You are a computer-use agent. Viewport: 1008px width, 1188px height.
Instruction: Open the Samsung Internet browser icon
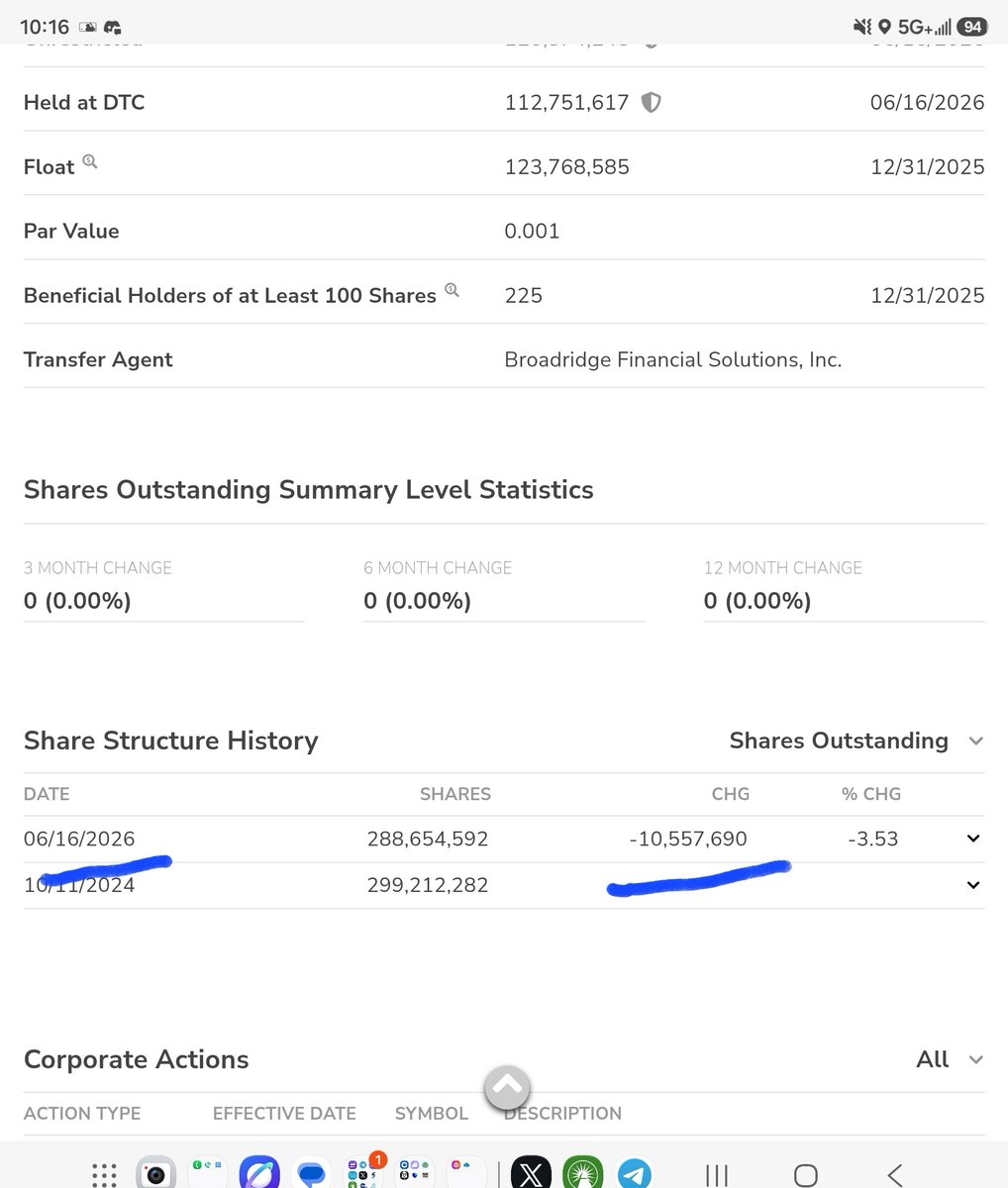tap(259, 1174)
